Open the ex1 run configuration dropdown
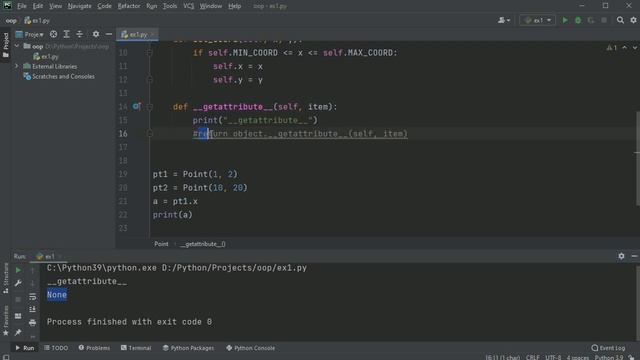The width and height of the screenshot is (640, 360). [538, 20]
